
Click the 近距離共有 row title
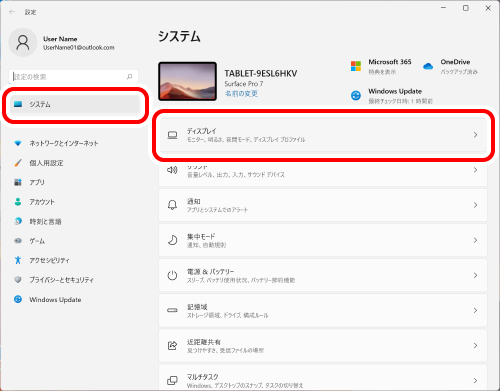pyautogui.click(x=204, y=342)
